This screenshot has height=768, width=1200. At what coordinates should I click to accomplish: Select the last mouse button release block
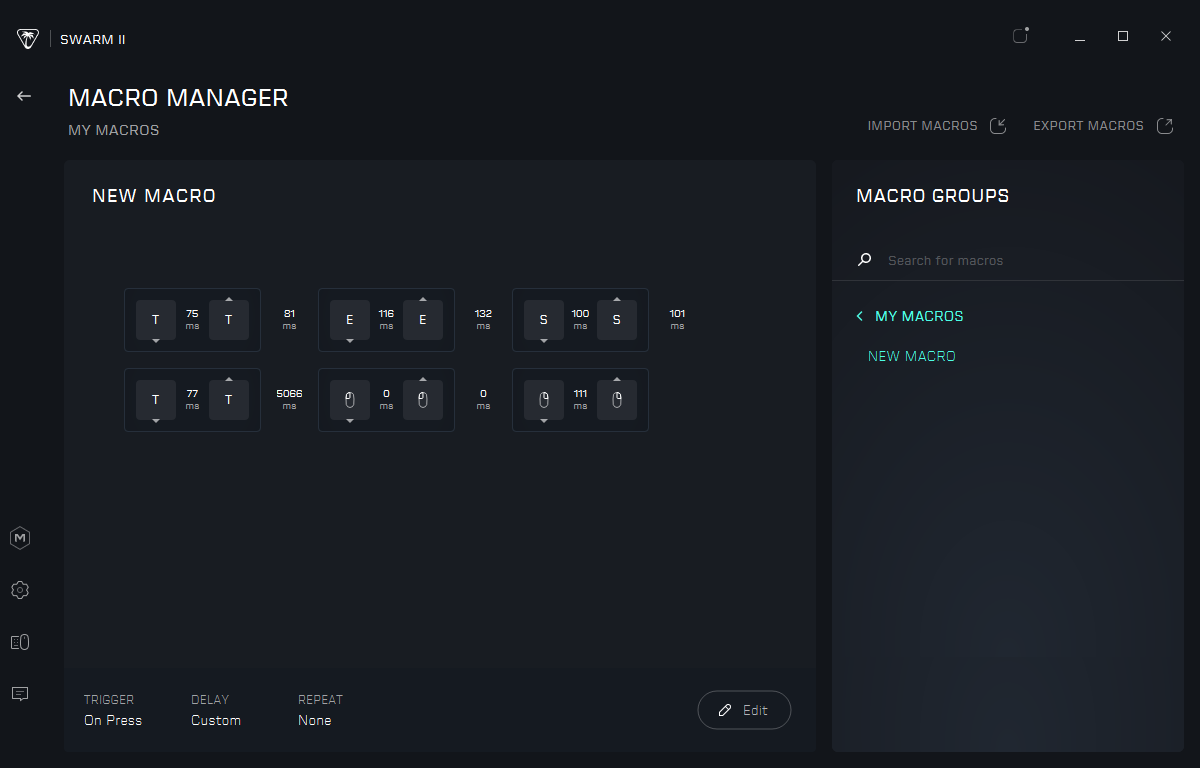click(x=617, y=400)
